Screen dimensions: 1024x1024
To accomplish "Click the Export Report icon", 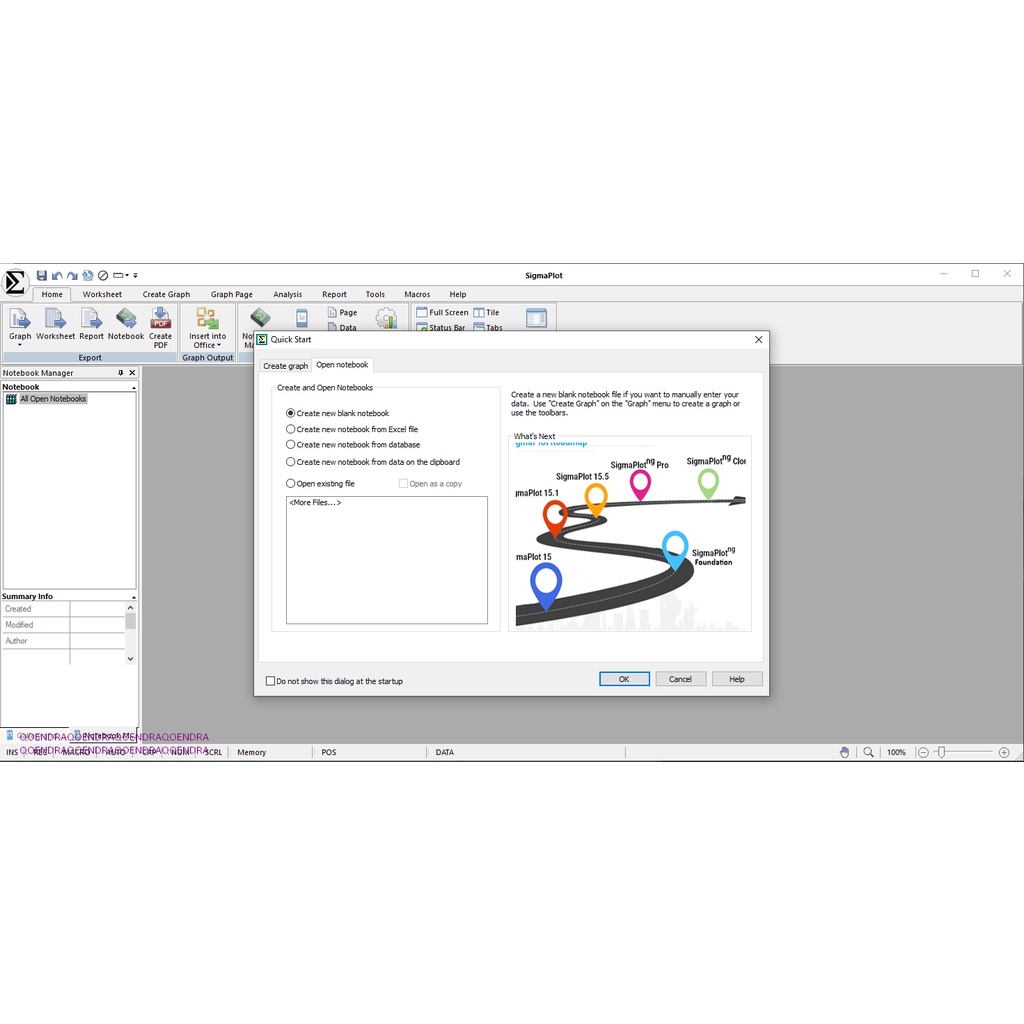I will tap(91, 319).
